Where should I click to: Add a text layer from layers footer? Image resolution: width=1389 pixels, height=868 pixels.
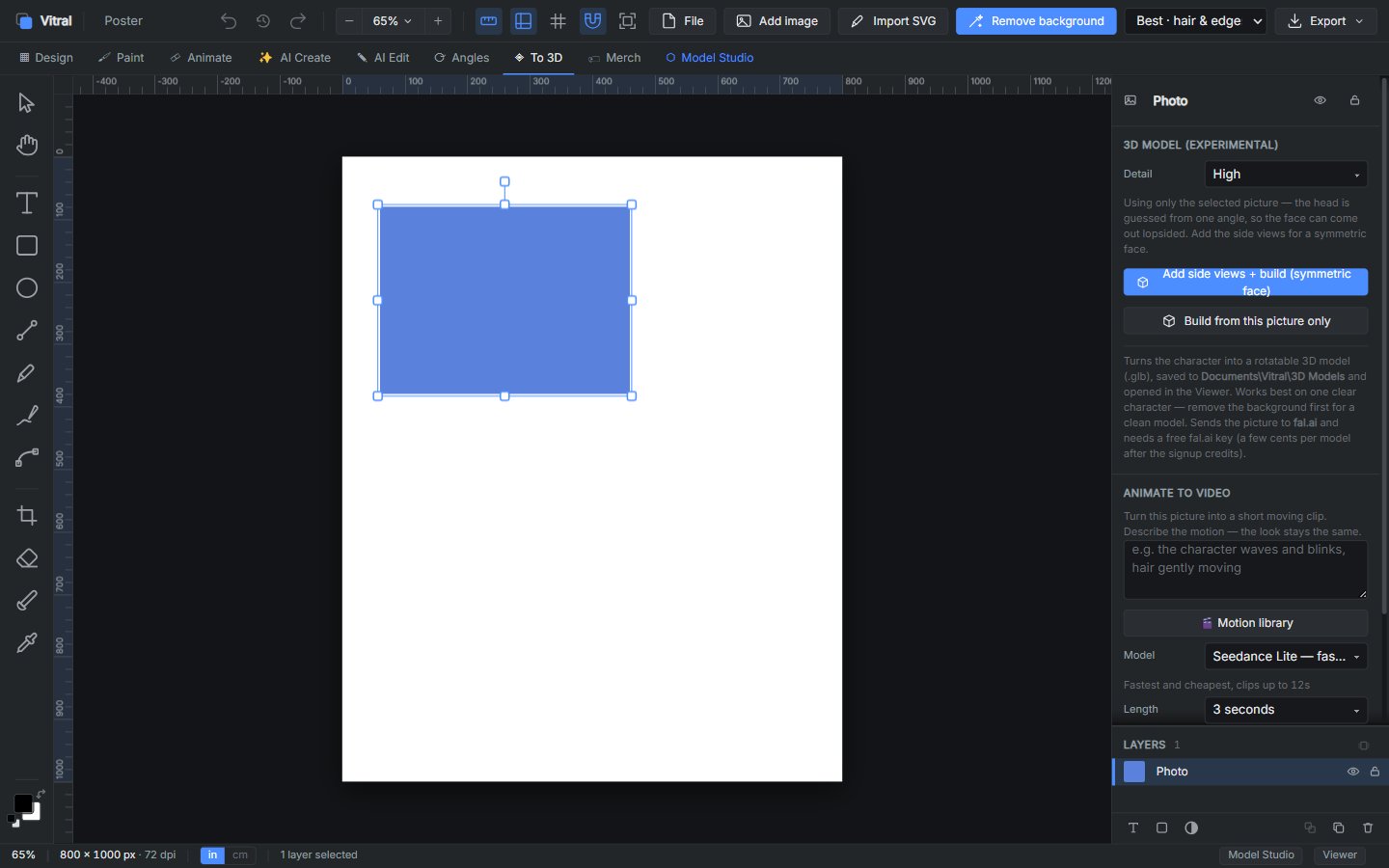(1133, 828)
